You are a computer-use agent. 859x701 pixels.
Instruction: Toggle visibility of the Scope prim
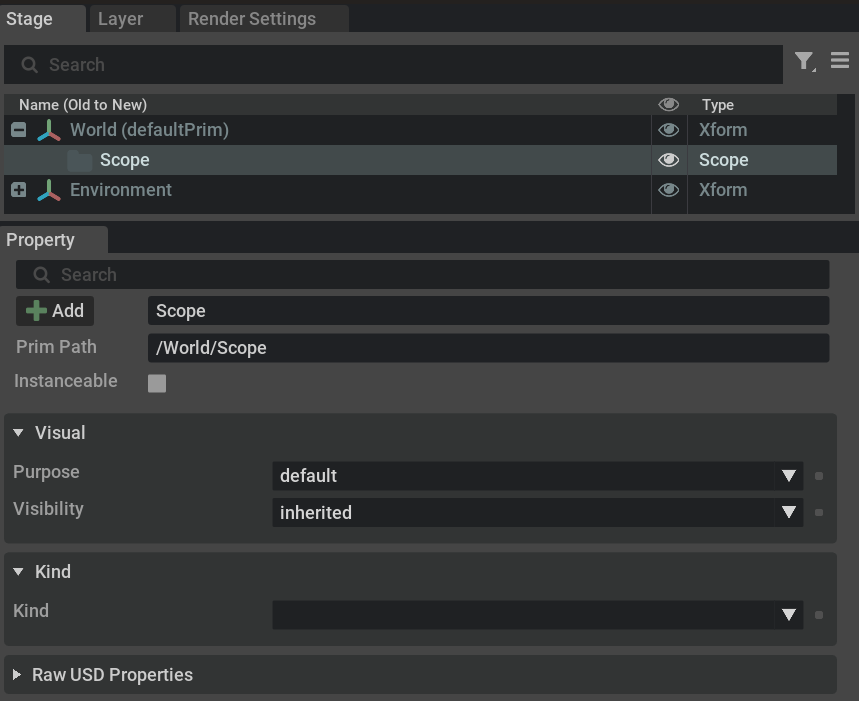[x=668, y=160]
